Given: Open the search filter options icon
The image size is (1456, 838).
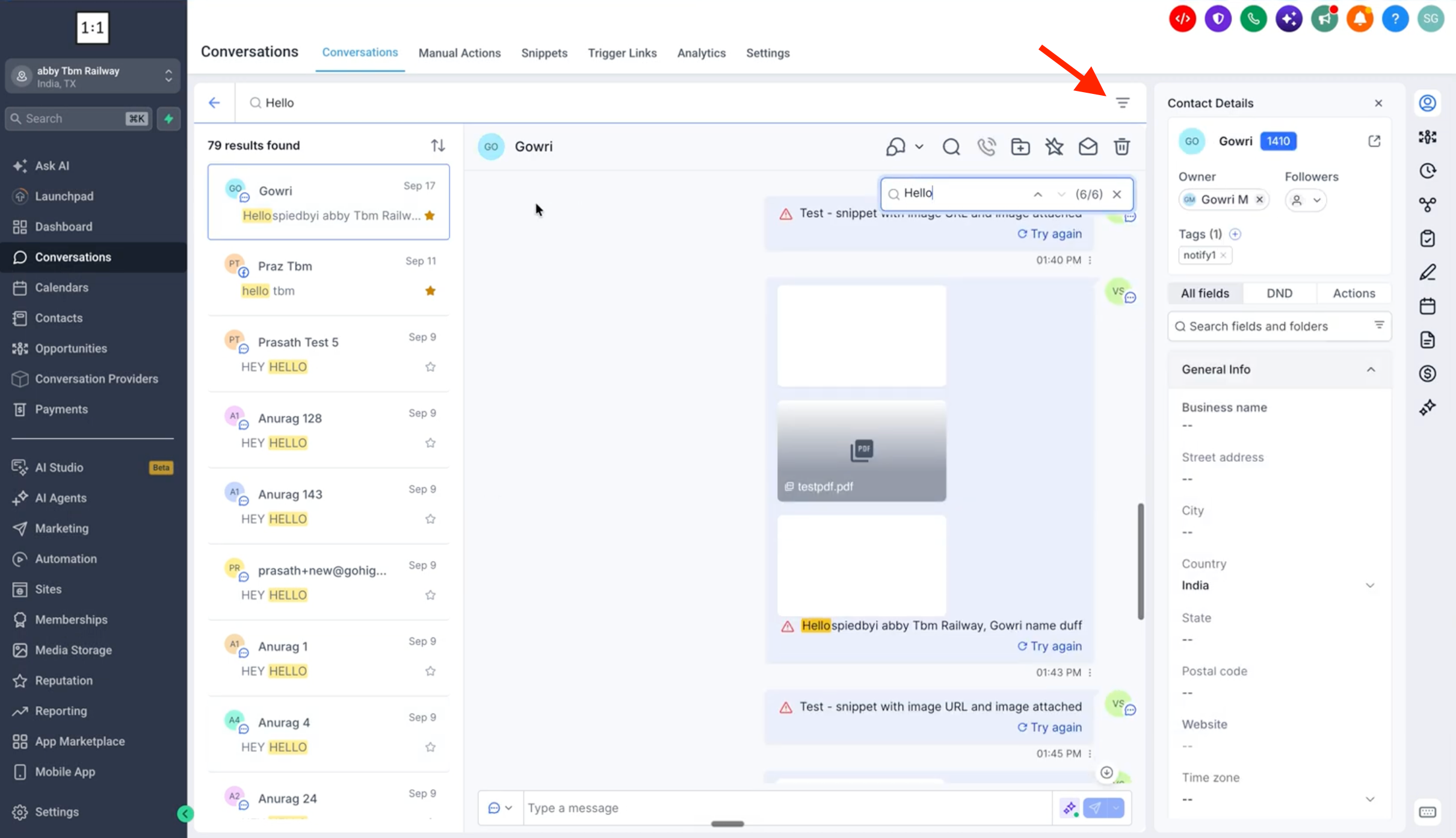Looking at the screenshot, I should click(1122, 103).
